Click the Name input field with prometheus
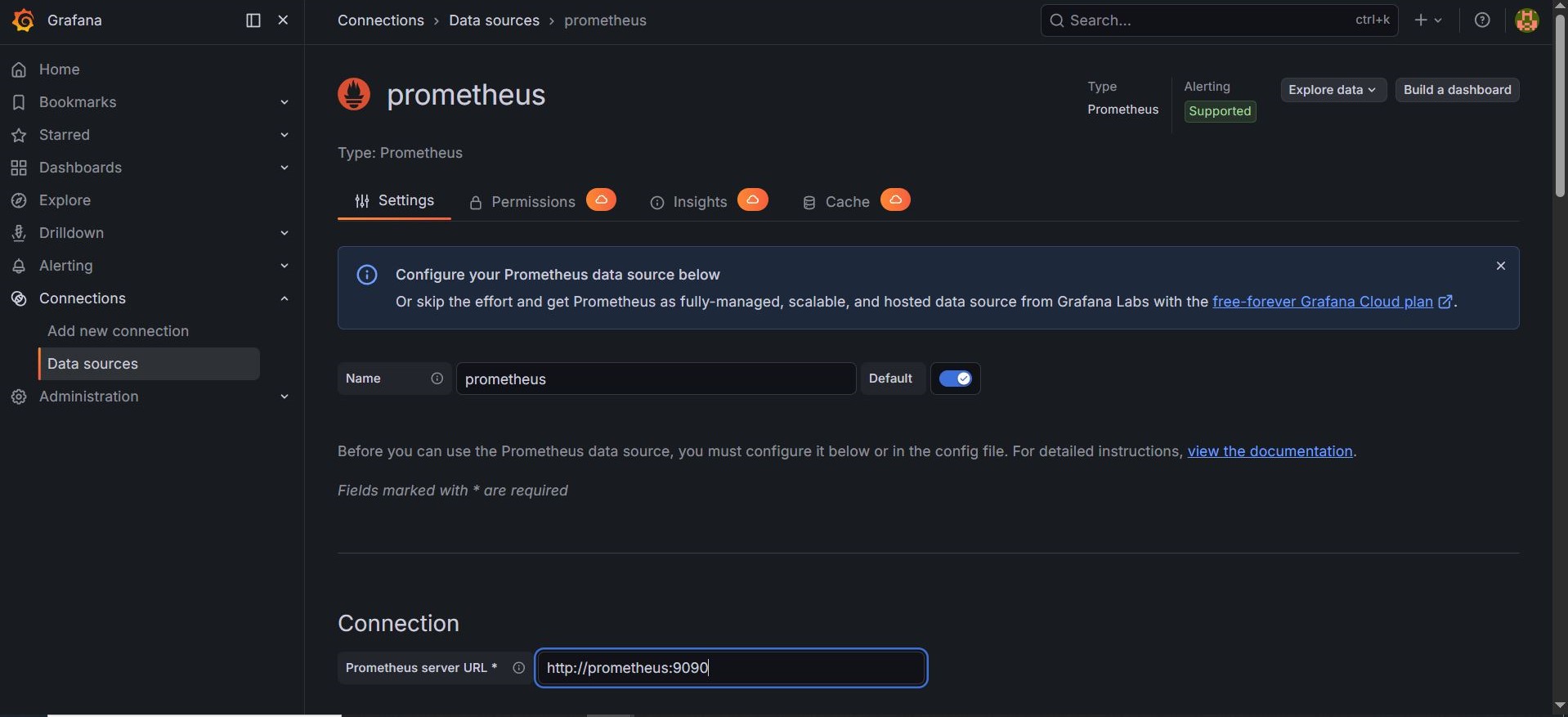1568x717 pixels. [656, 379]
